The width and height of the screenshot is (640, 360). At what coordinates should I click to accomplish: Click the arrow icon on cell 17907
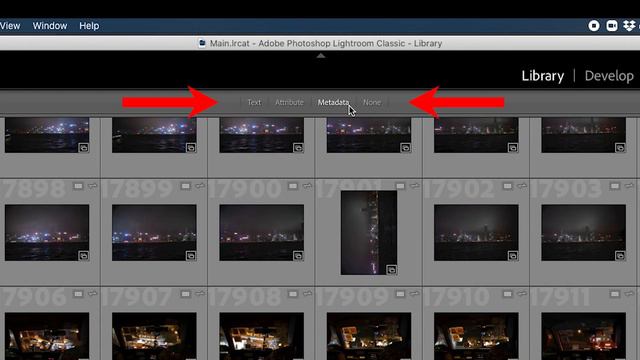click(200, 294)
